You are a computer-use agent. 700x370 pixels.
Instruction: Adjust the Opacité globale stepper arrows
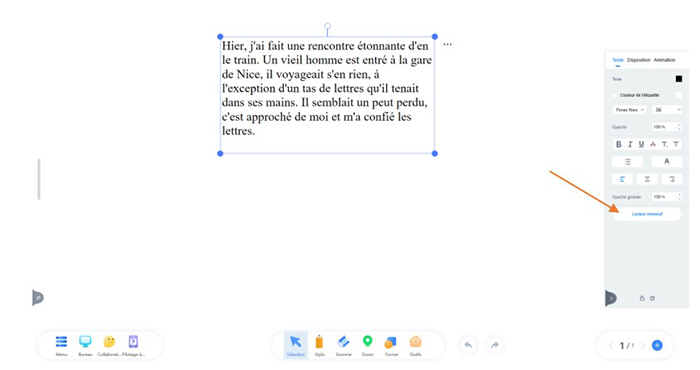[679, 197]
